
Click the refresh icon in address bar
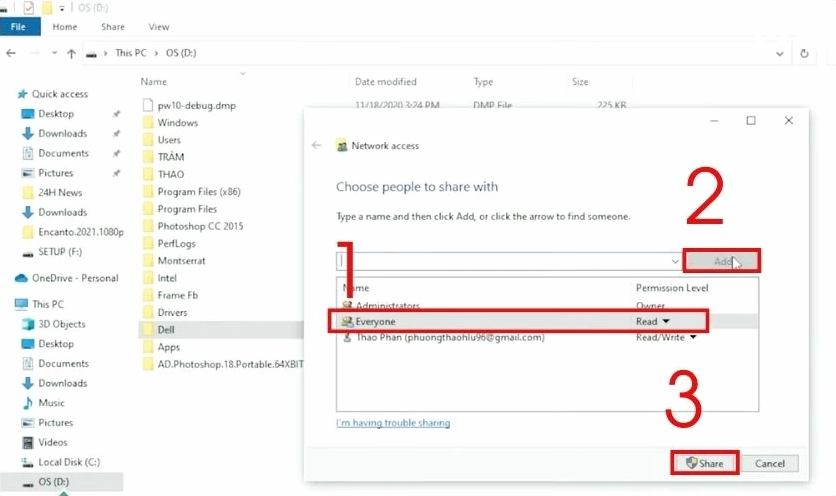pos(804,53)
